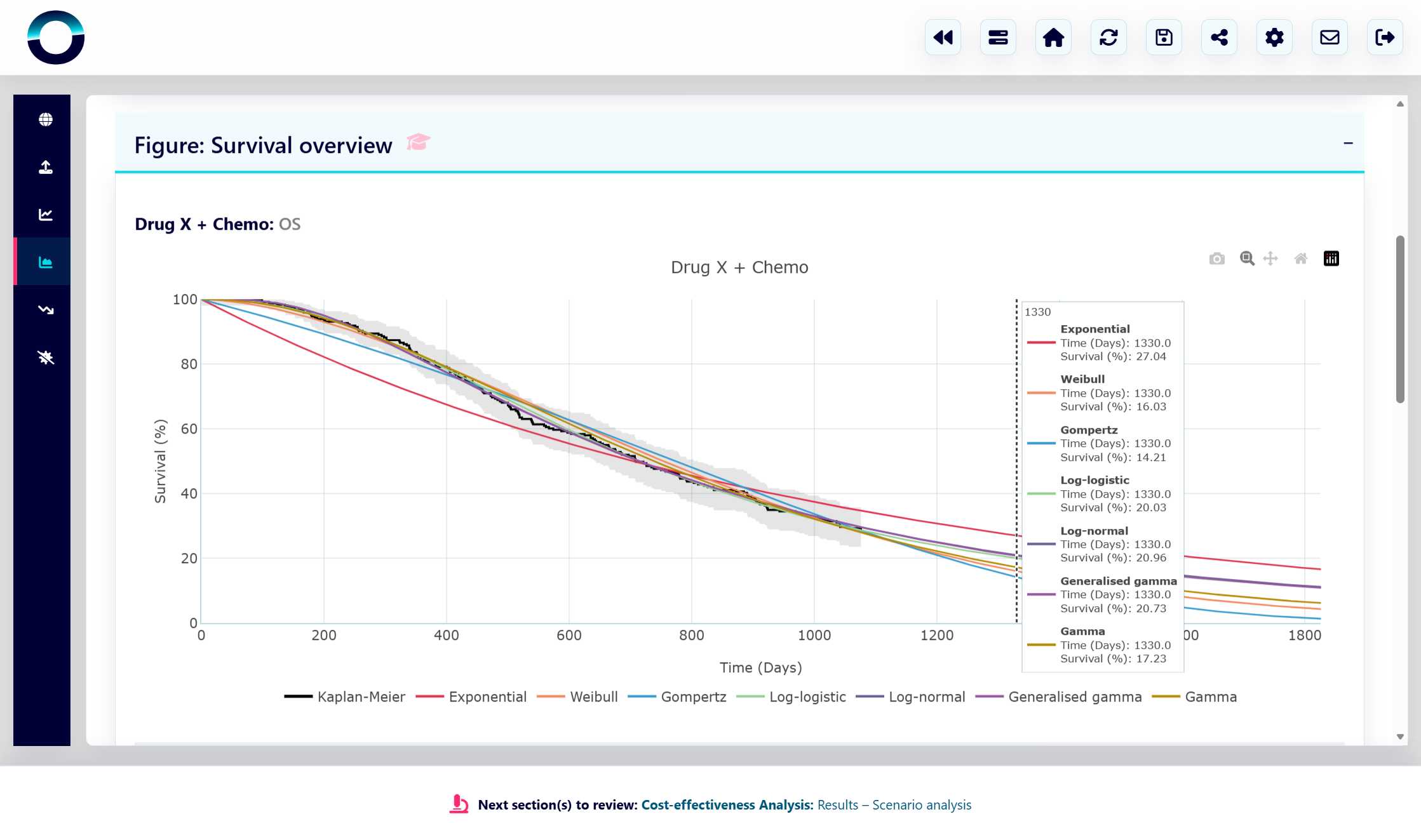Viewport: 1421px width, 840px height.
Task: Toggle Gompertz trace in legend
Action: tap(677, 697)
